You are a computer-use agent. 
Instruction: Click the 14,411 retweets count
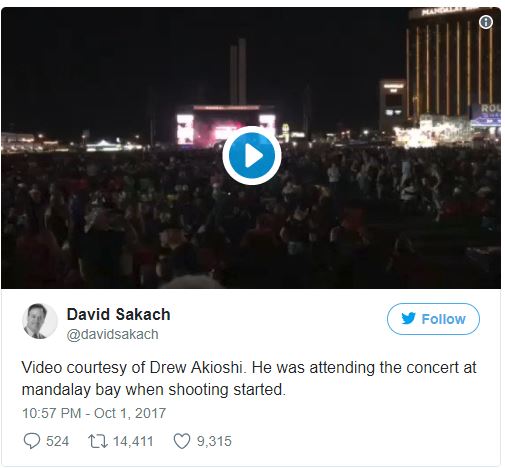(x=133, y=441)
